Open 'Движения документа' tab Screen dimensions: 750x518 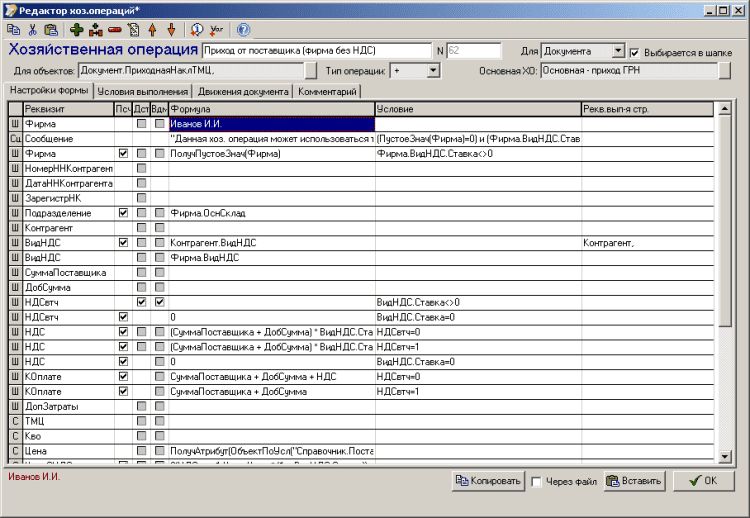[243, 91]
